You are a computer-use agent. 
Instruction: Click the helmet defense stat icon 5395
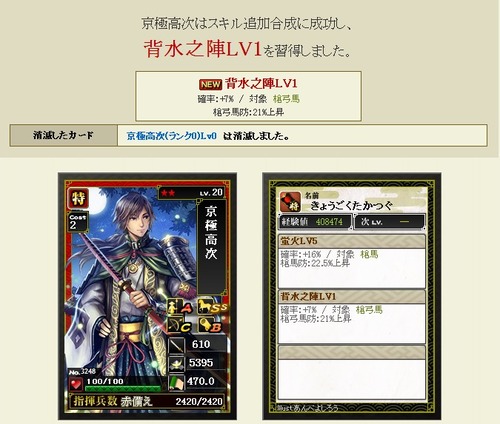pos(177,363)
